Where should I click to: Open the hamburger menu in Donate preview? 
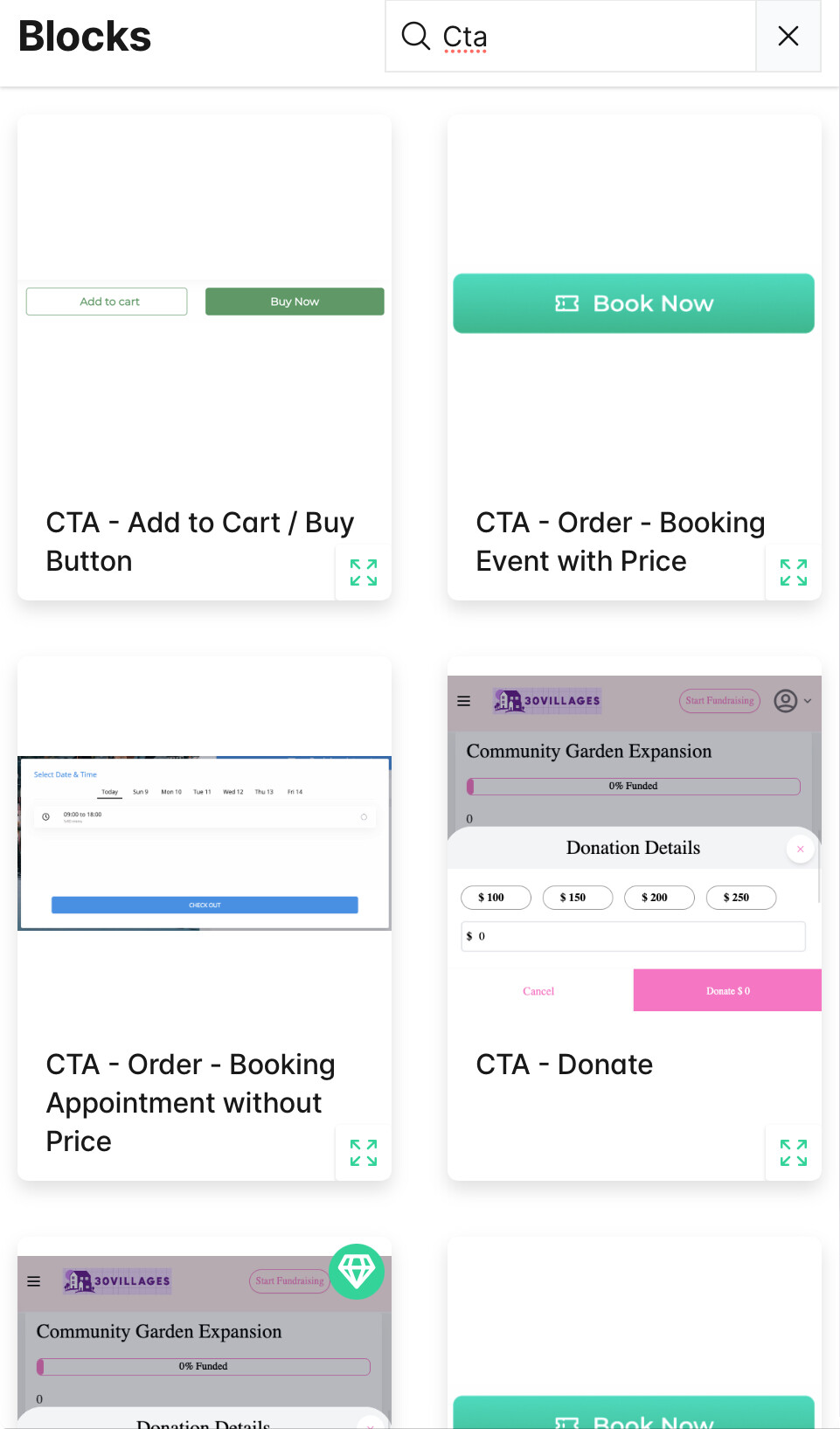464,701
